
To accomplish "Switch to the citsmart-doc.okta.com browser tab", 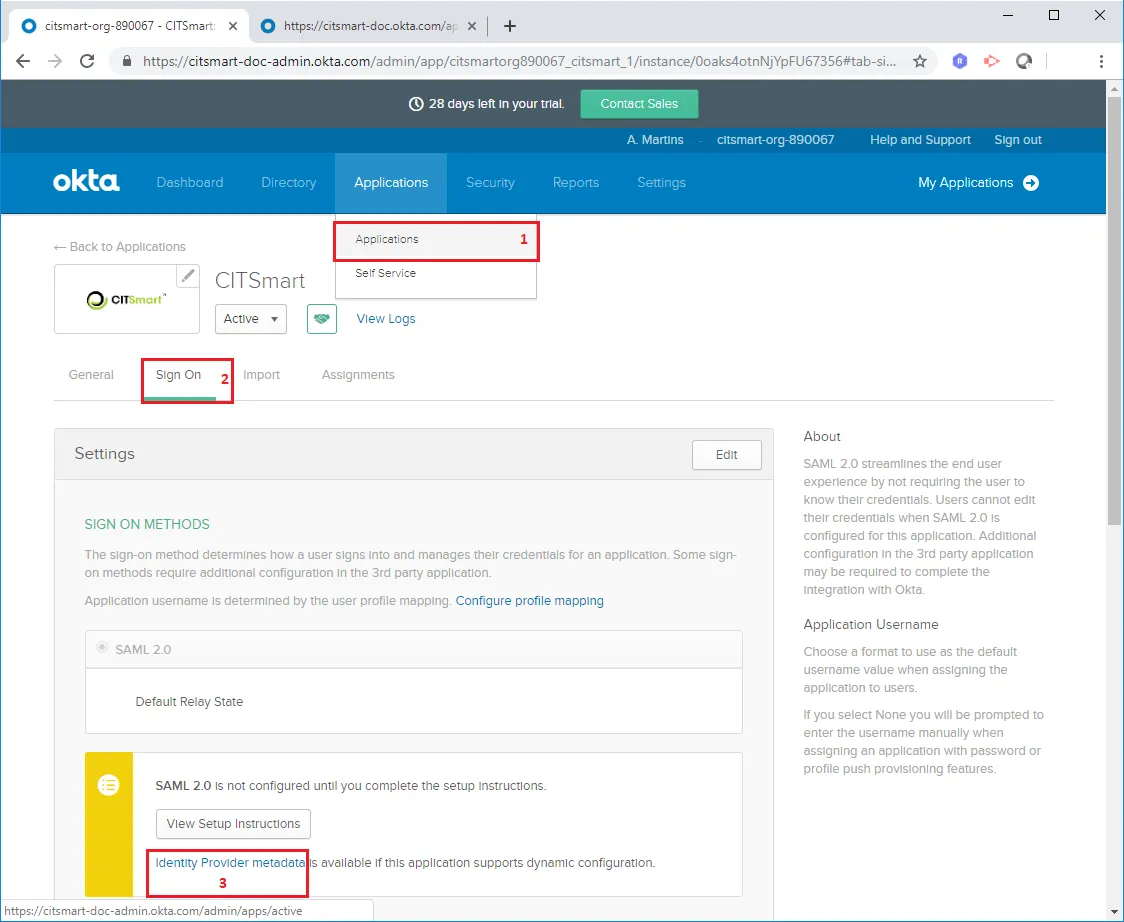I will [369, 26].
